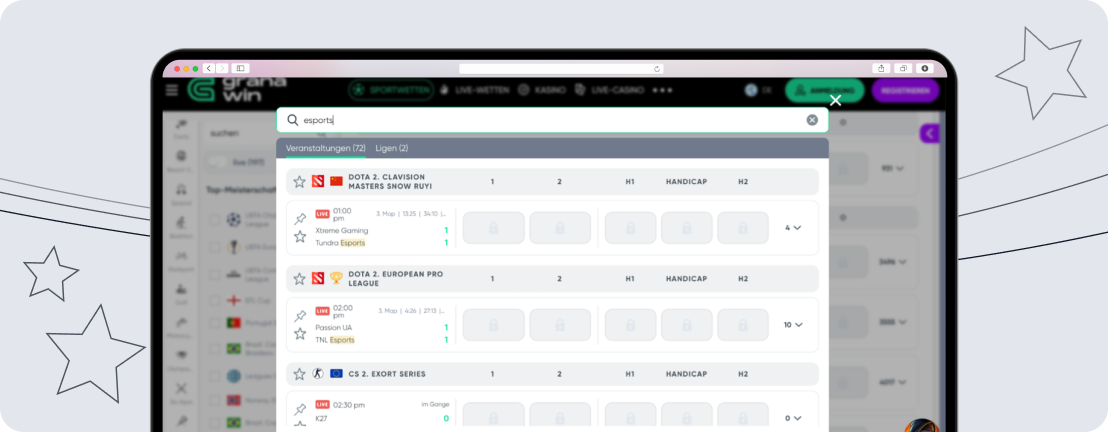Image resolution: width=1108 pixels, height=432 pixels.
Task: Favorite the Dota 2 Clavision Masters Snow Ruyi league star
Action: click(300, 182)
